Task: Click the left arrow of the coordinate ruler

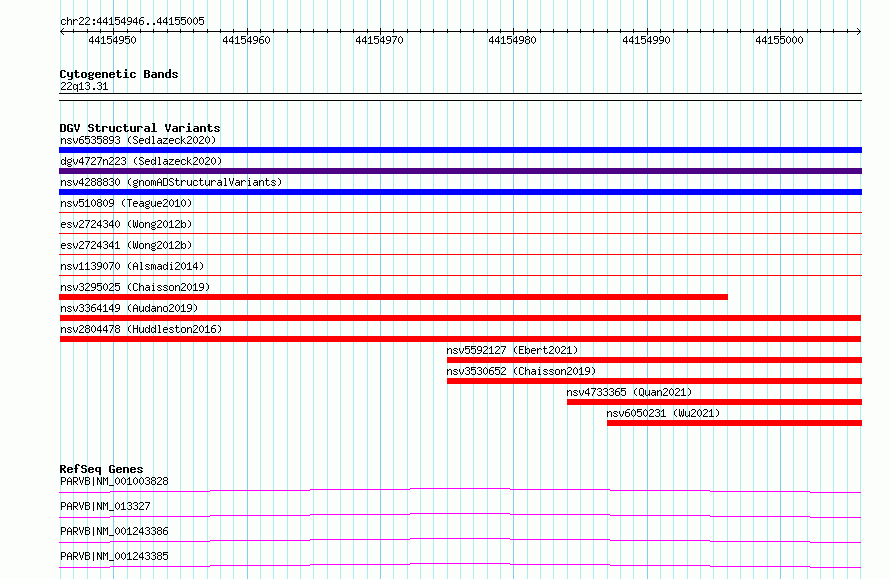Action: (x=62, y=32)
